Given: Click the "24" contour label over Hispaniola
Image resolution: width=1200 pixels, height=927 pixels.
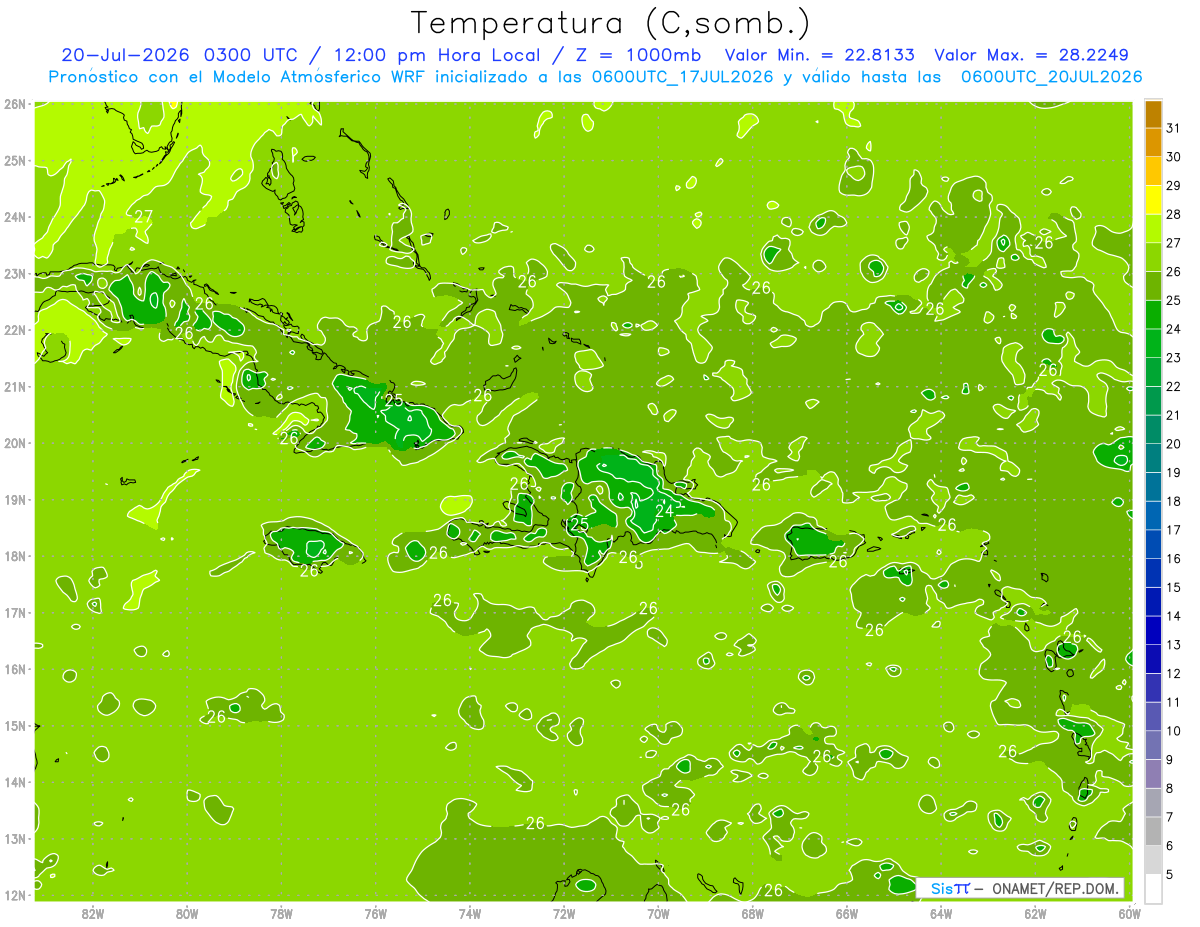Looking at the screenshot, I should point(664,511).
